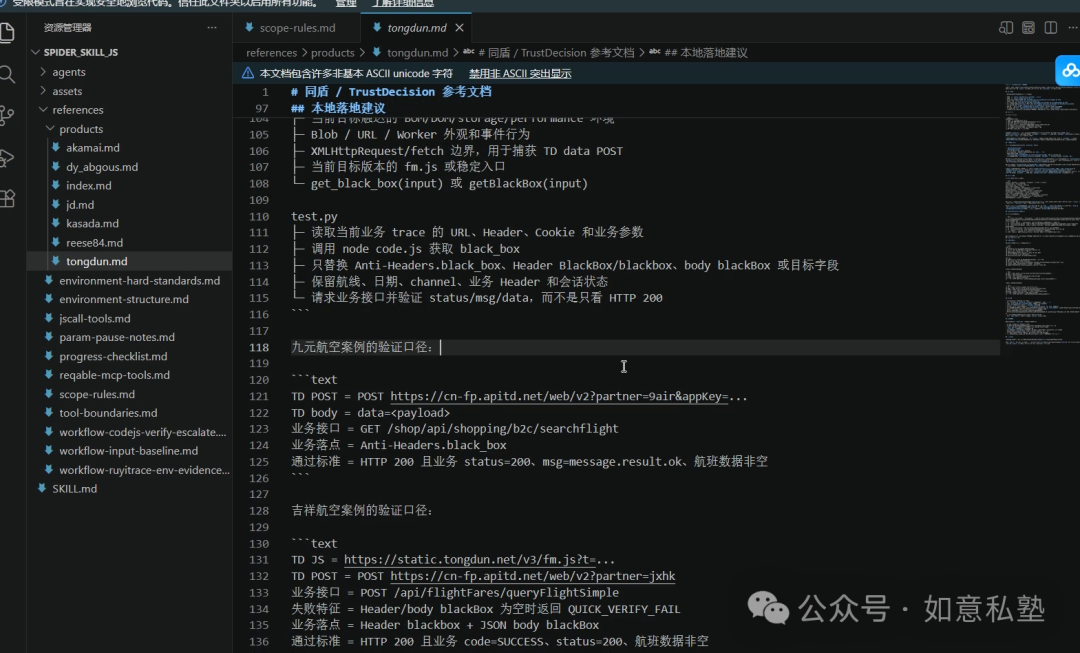
Task: Open dy_abgous.md file
Action: pos(101,167)
